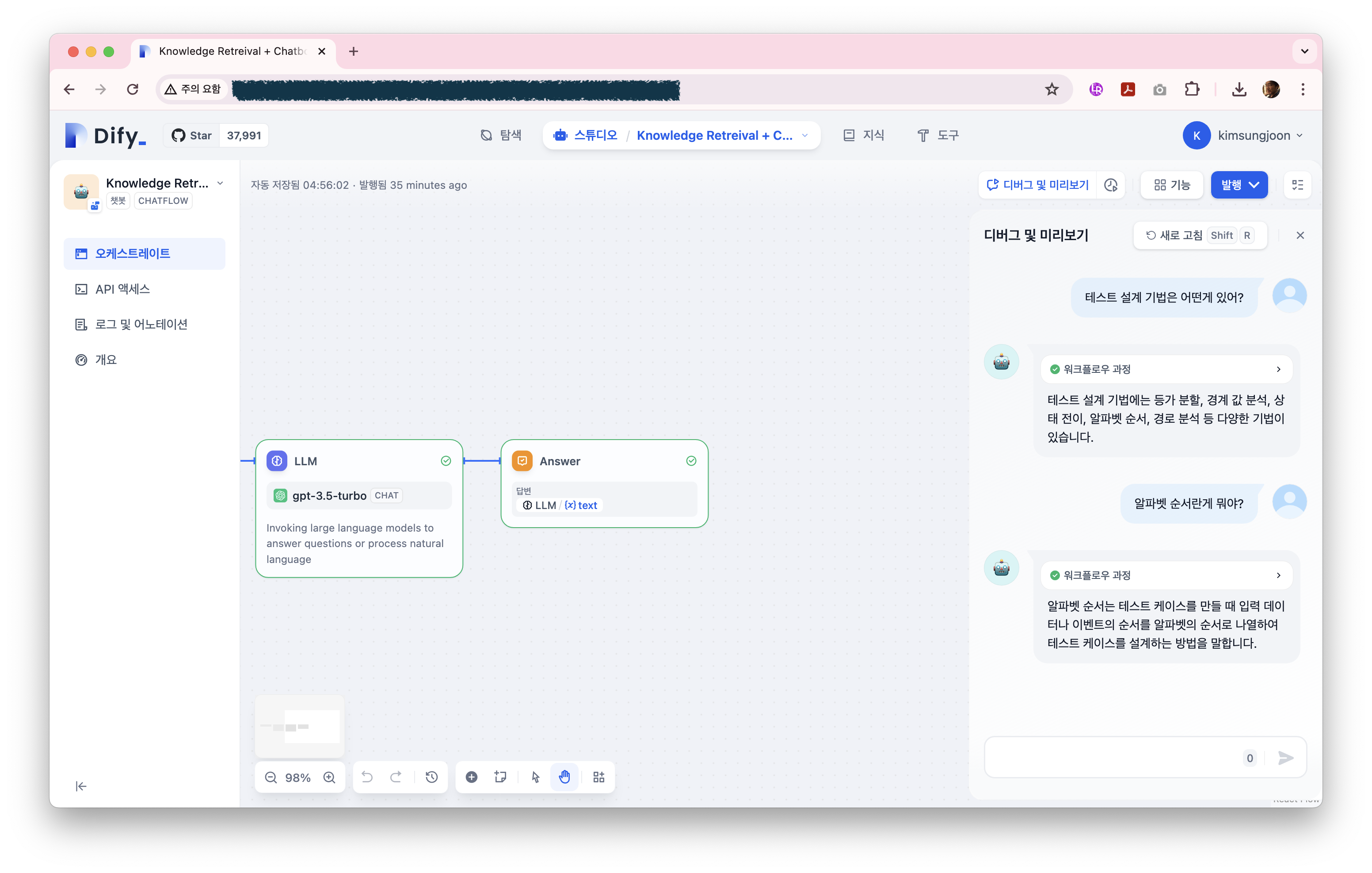Open the run history clock icon
This screenshot has height=873, width=1372.
click(1110, 185)
